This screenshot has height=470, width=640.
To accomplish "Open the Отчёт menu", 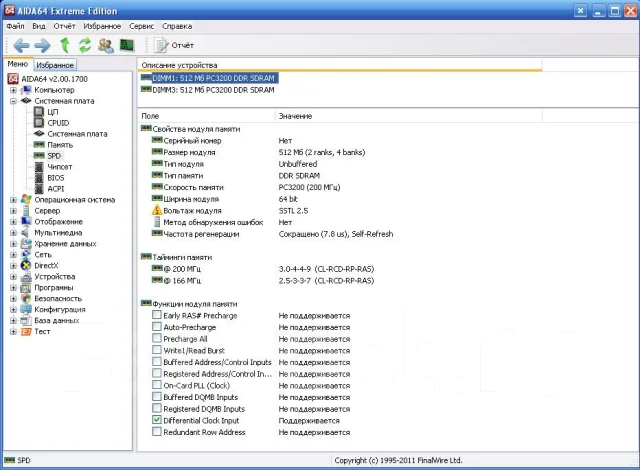I will pos(64,26).
